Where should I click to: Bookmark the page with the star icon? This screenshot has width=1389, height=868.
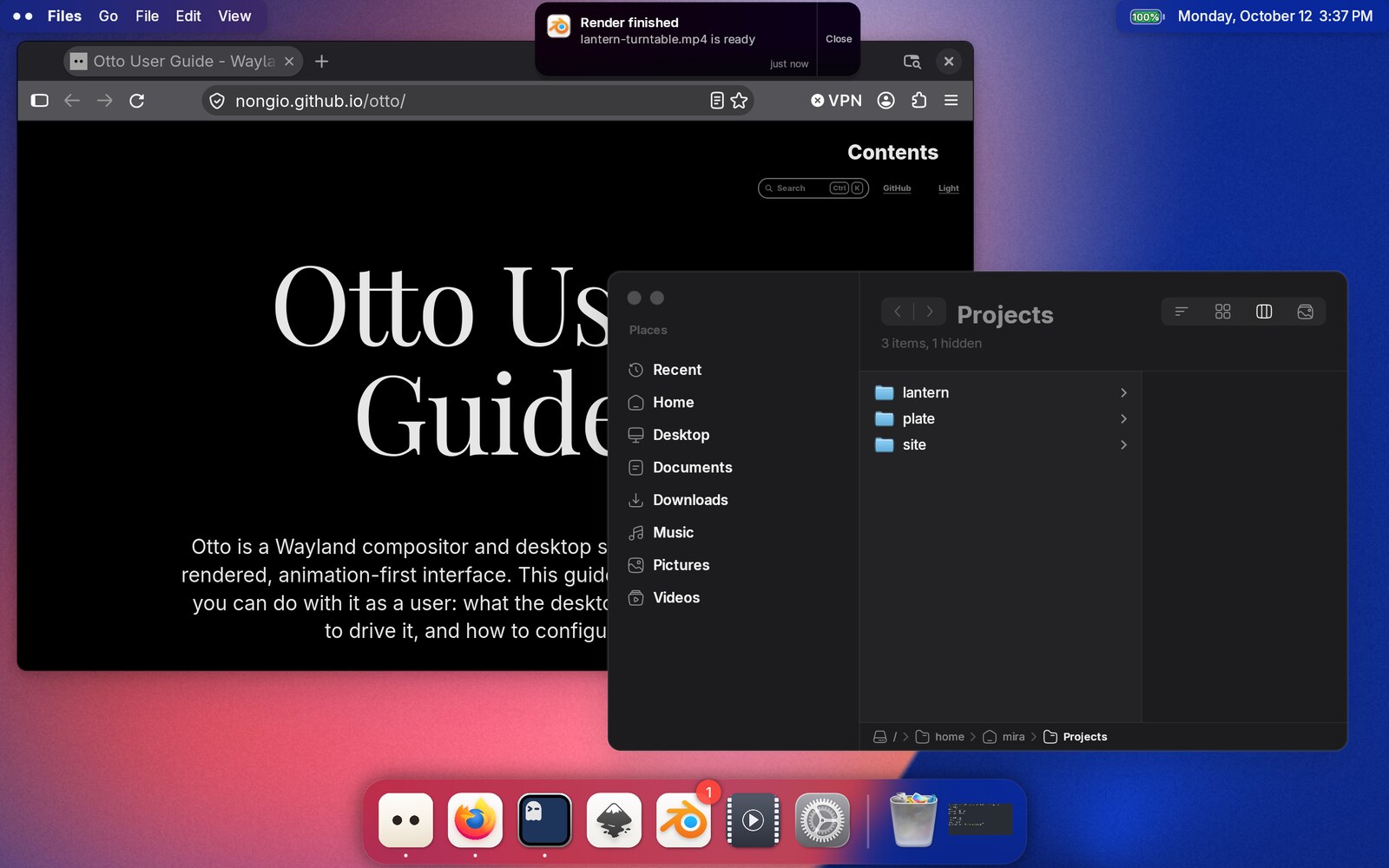(739, 101)
